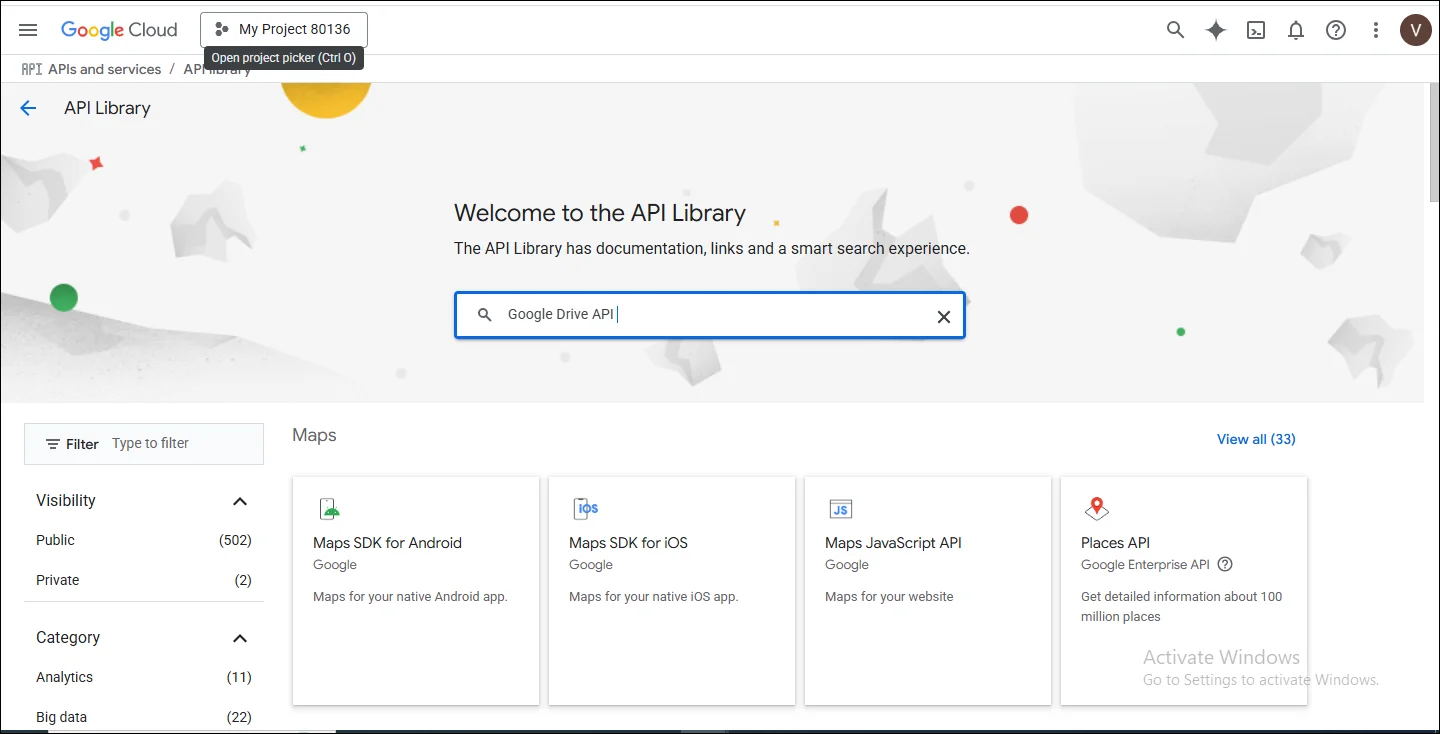Click the Welcome to the API Library heading
1440x734 pixels.
pos(600,213)
